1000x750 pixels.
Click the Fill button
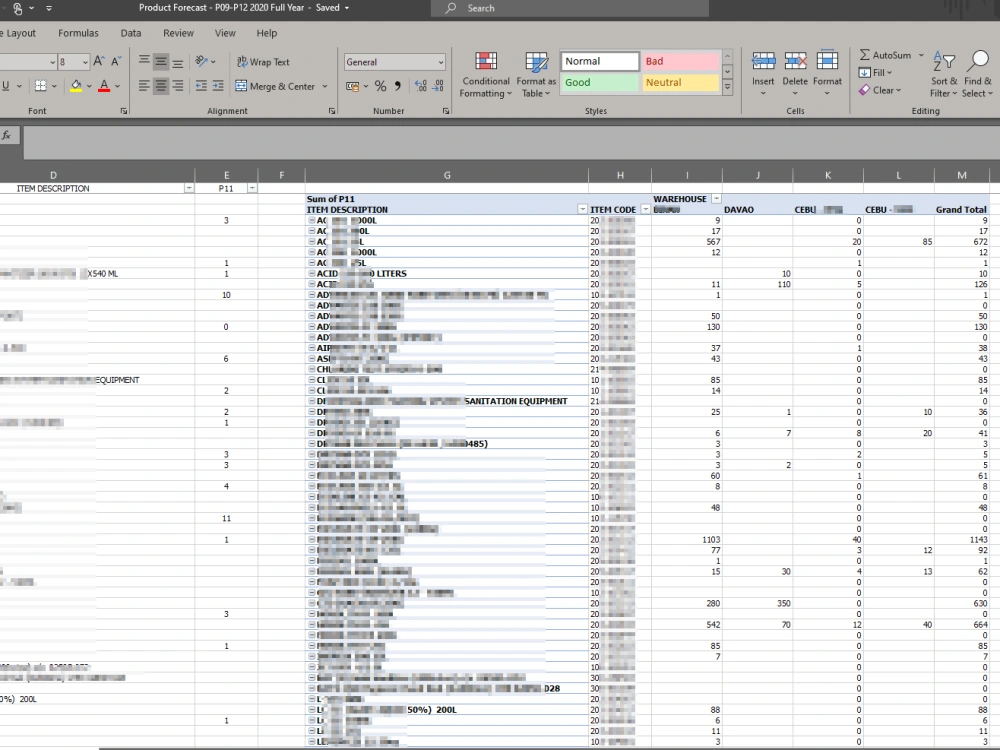click(875, 73)
